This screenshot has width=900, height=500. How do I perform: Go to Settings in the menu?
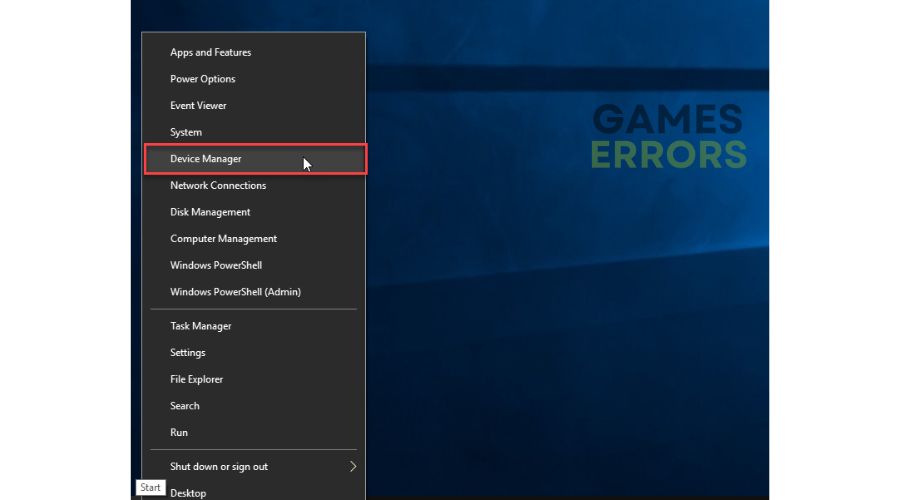pos(188,353)
